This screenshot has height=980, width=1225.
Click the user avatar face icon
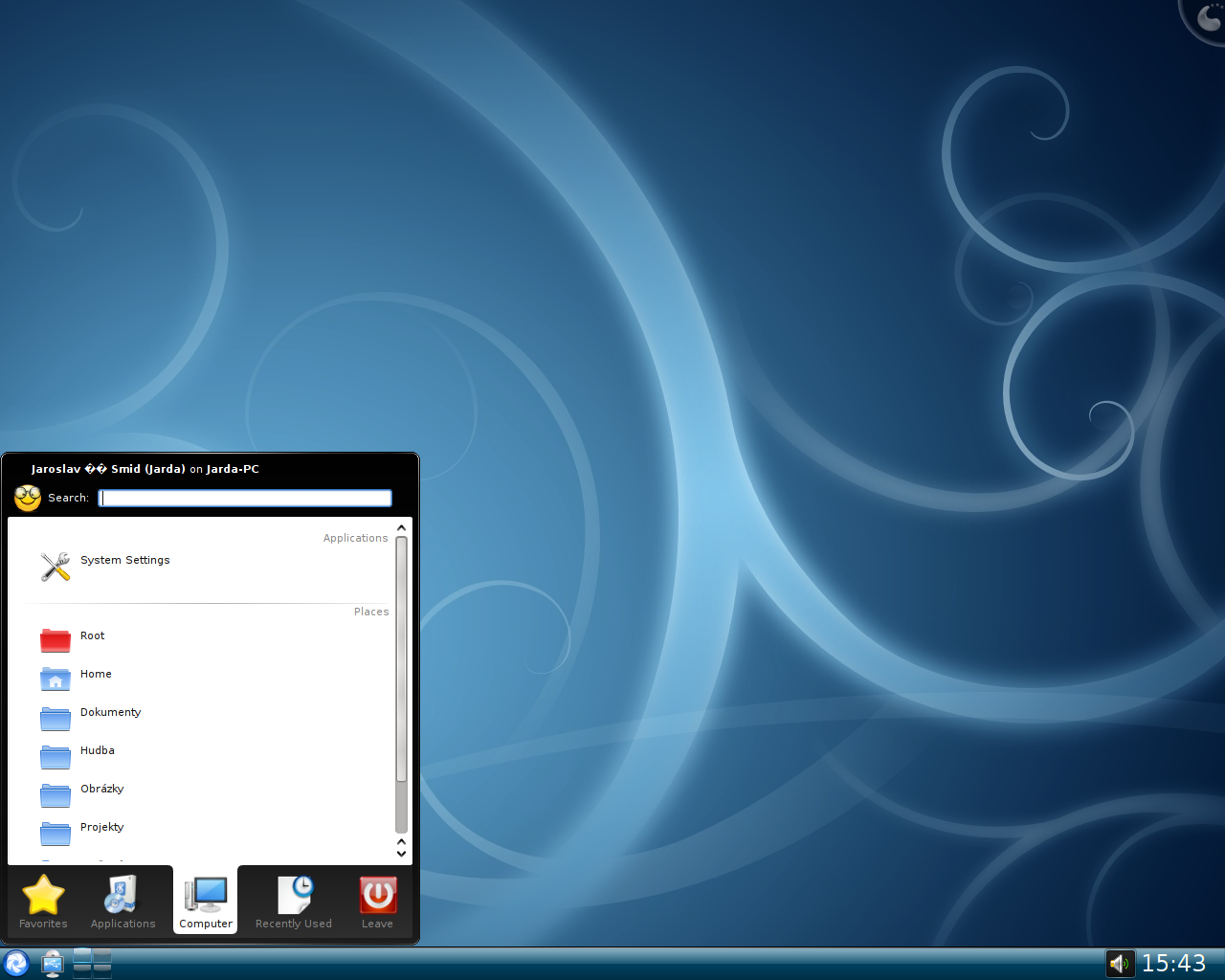pyautogui.click(x=28, y=498)
